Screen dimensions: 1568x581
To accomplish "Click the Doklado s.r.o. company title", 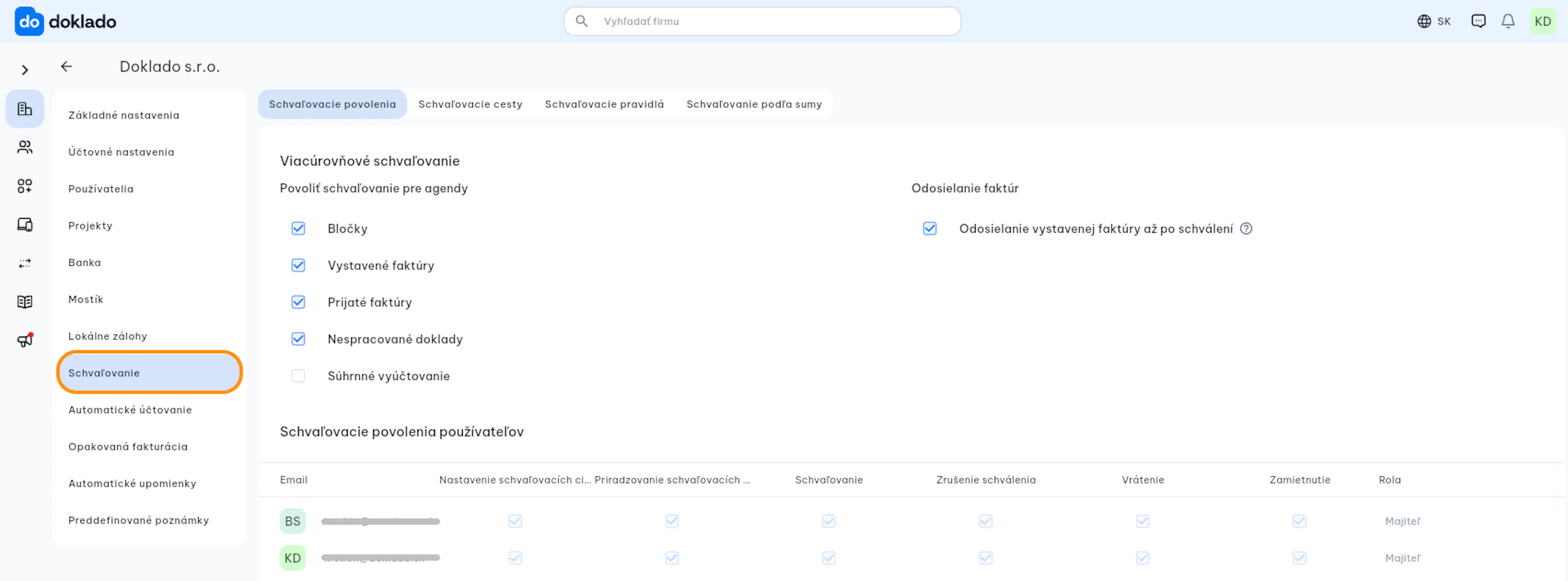I will click(170, 66).
